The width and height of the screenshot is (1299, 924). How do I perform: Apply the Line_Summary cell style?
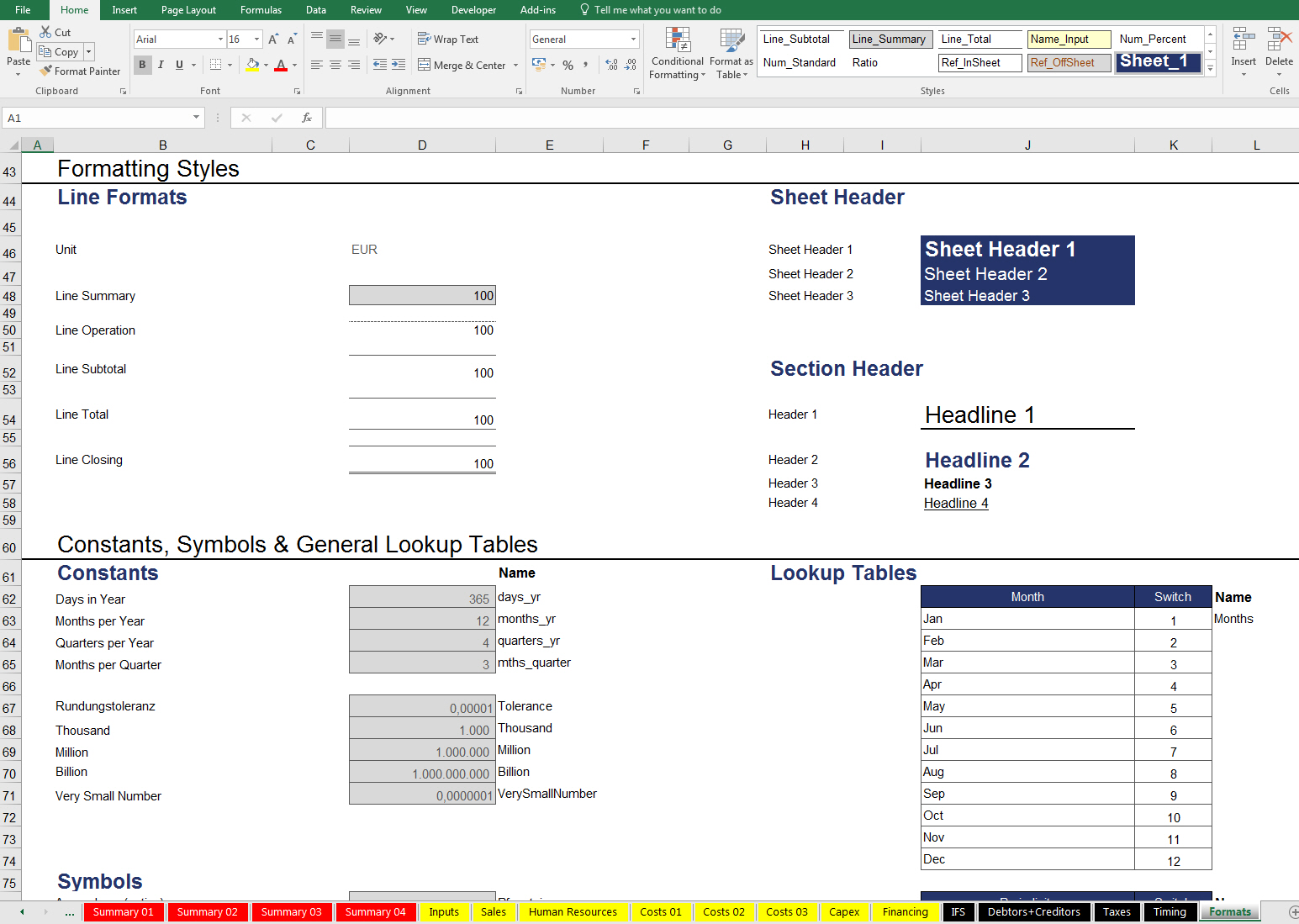[890, 39]
